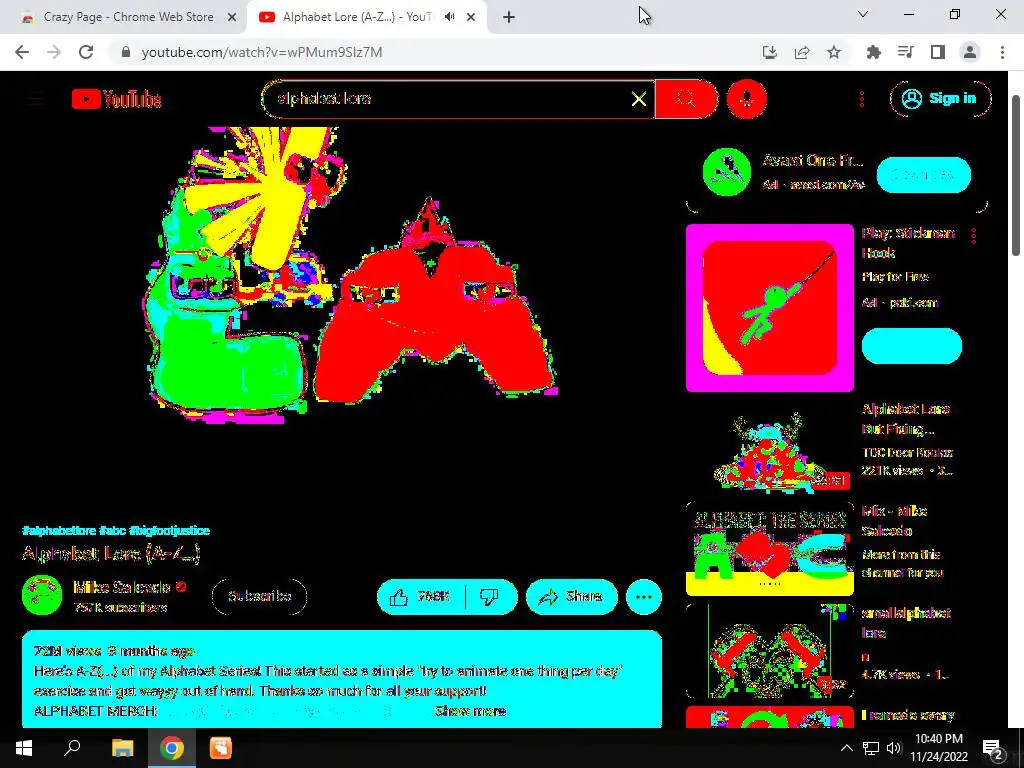Open the Windows Start menu
The image size is (1024, 768).
24,748
